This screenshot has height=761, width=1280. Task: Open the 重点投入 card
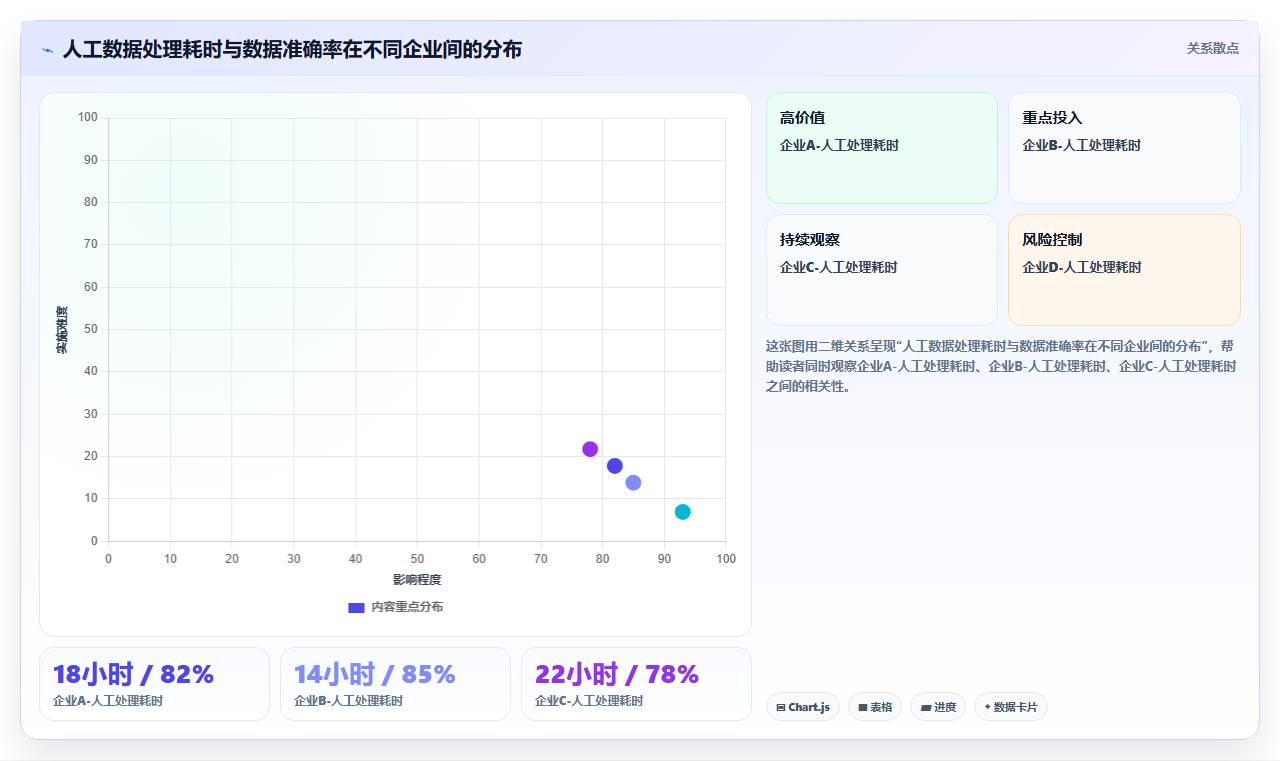coord(1124,148)
